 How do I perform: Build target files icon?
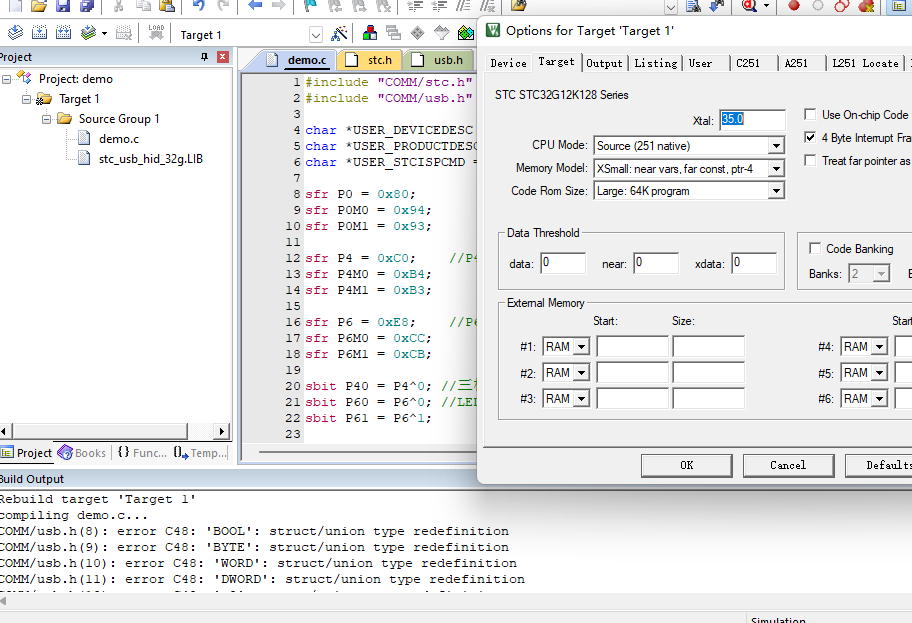coord(40,33)
